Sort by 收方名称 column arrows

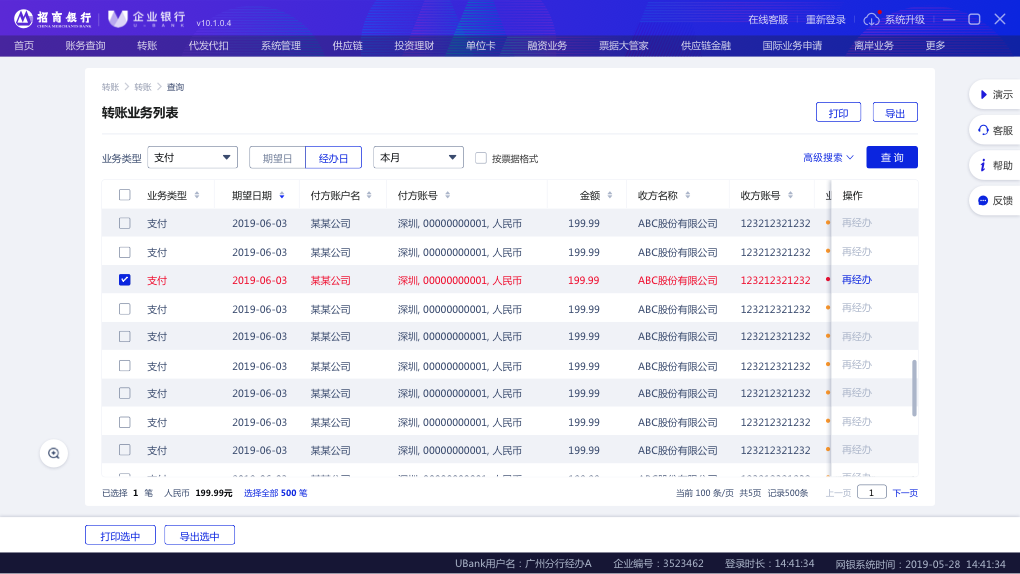pyautogui.click(x=688, y=195)
